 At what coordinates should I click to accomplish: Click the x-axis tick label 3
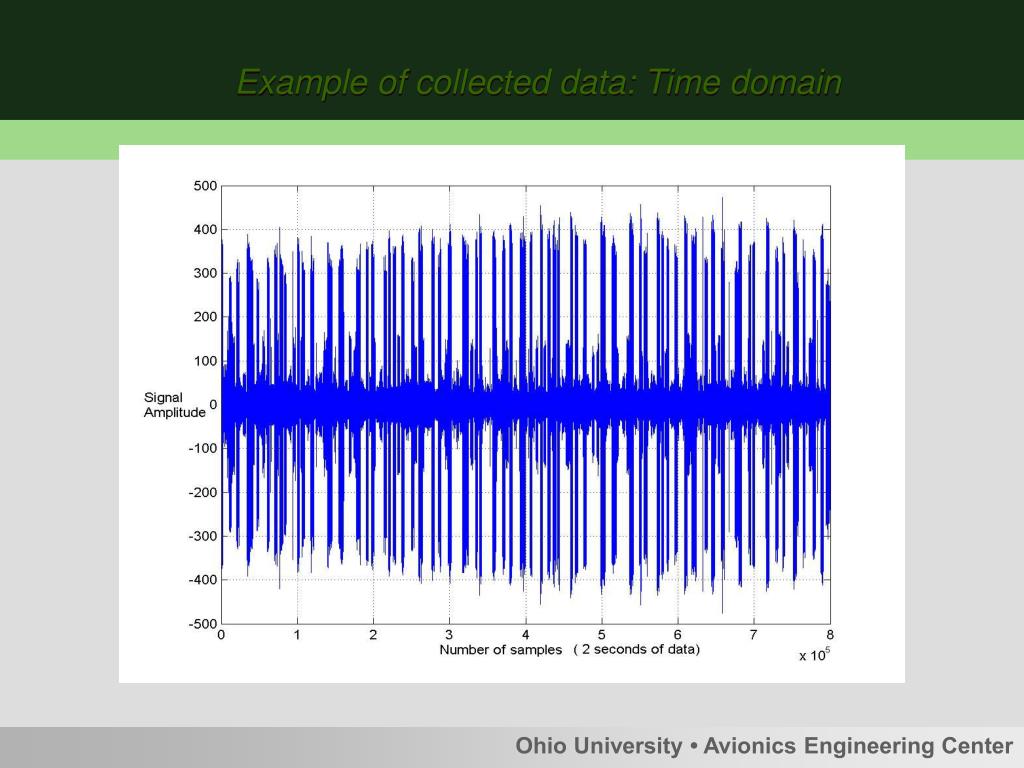449,635
